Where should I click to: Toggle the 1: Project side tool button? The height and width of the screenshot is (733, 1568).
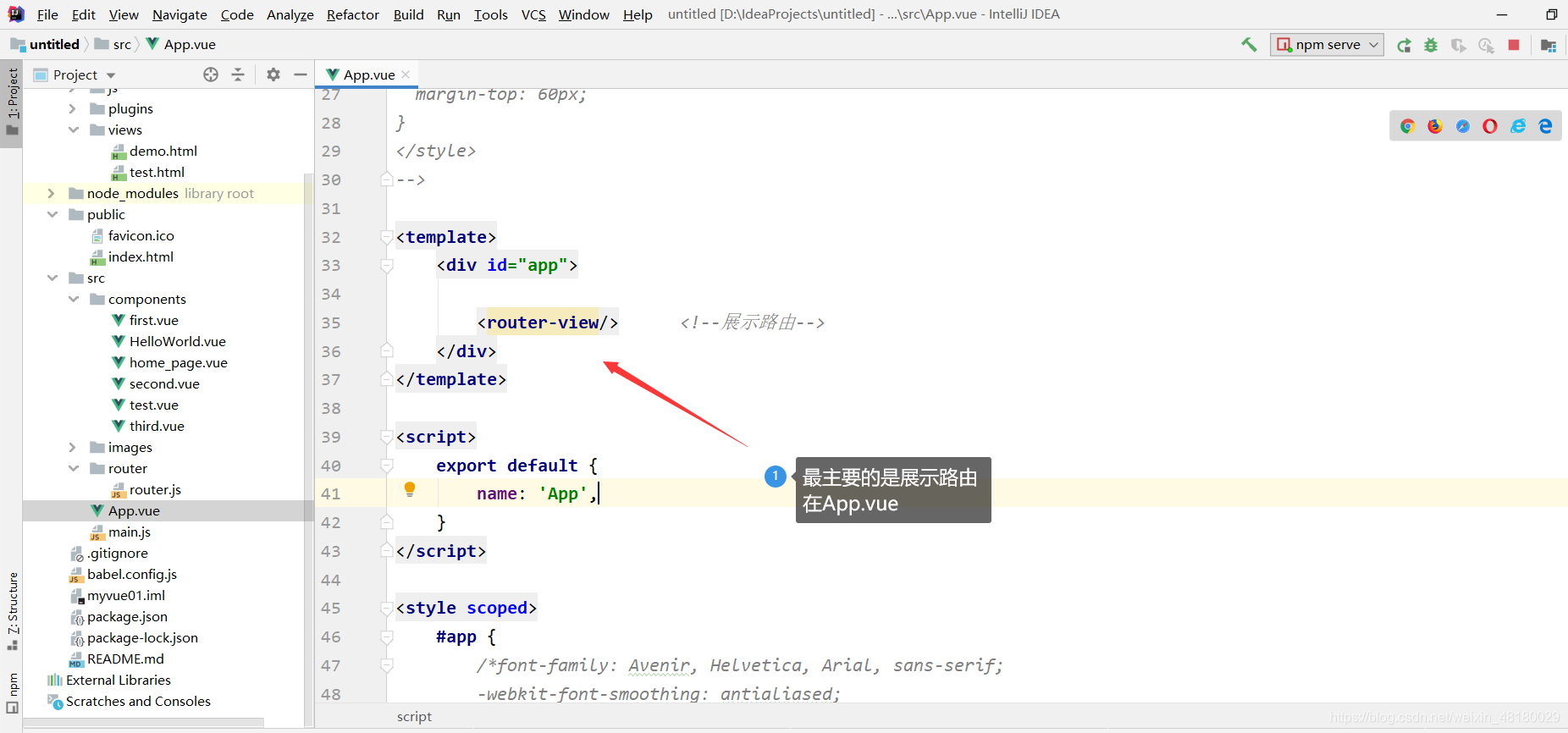click(x=12, y=102)
